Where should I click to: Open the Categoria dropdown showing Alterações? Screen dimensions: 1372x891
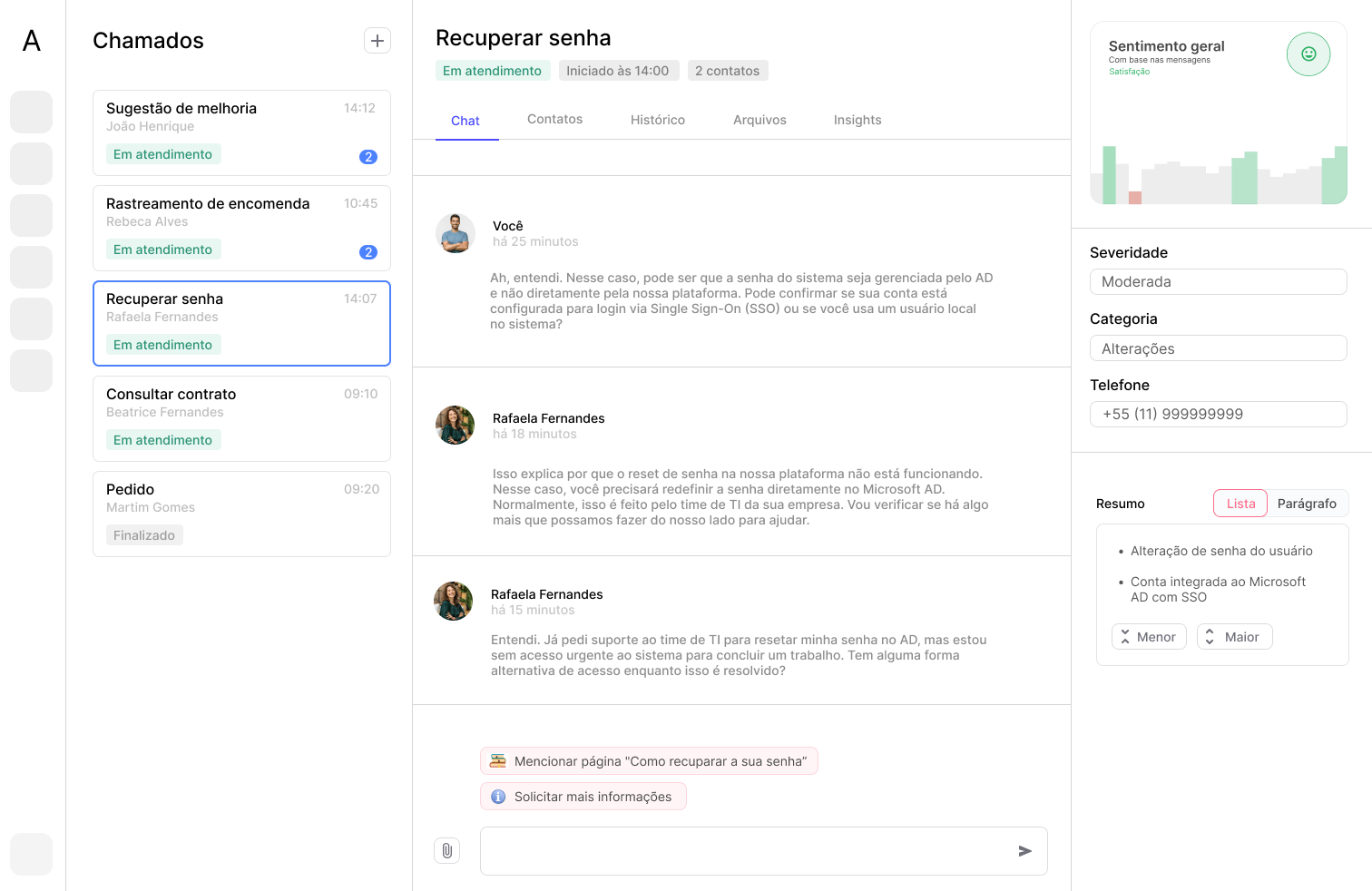(x=1218, y=348)
